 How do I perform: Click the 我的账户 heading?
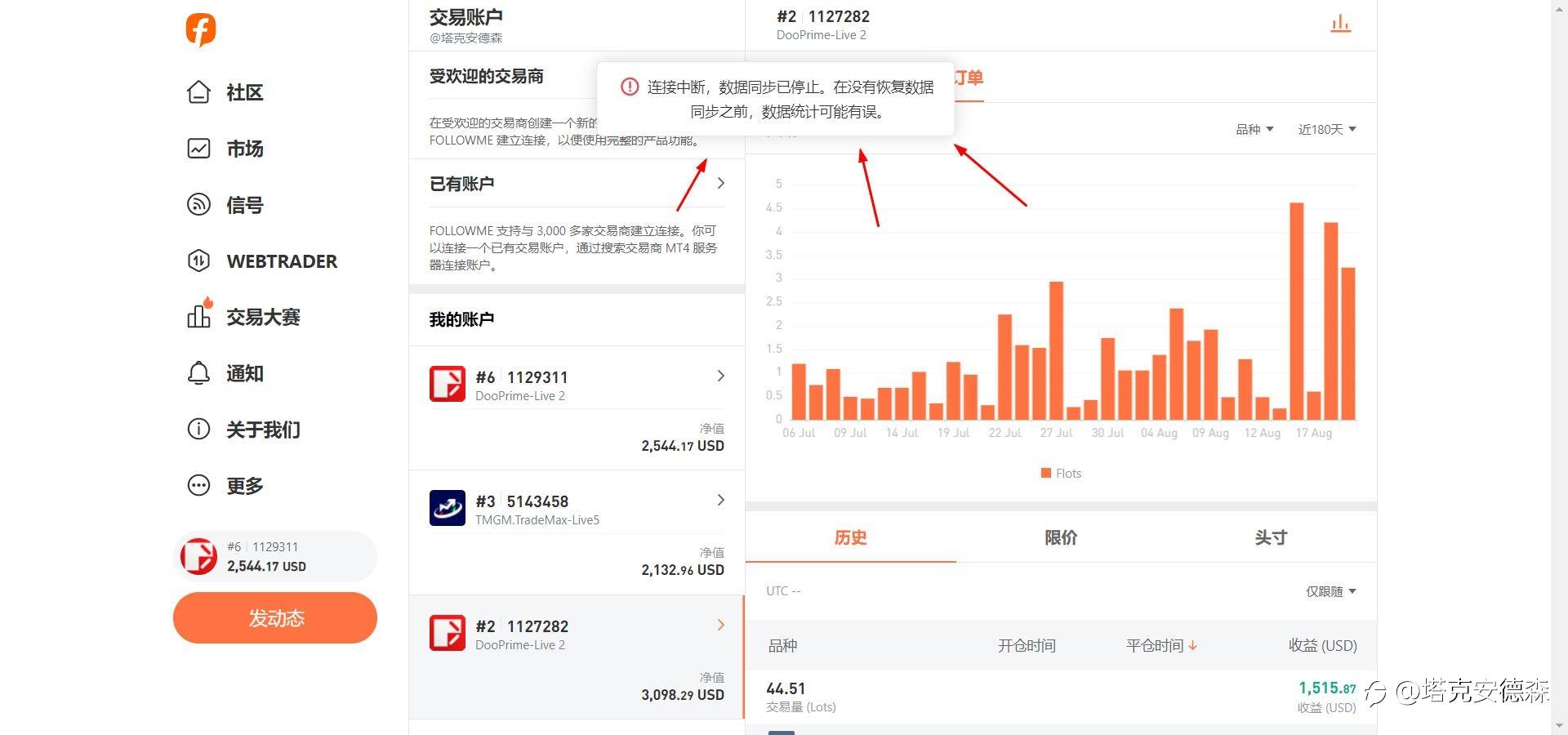click(x=462, y=319)
